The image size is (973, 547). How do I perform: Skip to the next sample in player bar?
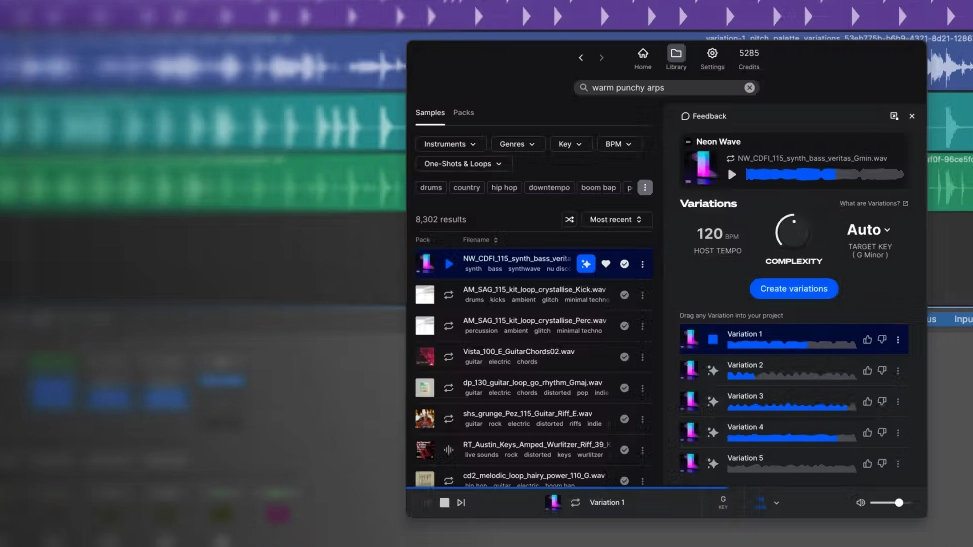[461, 503]
